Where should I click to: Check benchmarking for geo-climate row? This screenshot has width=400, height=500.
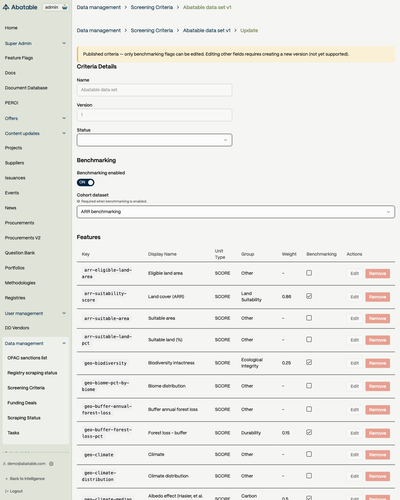[309, 454]
